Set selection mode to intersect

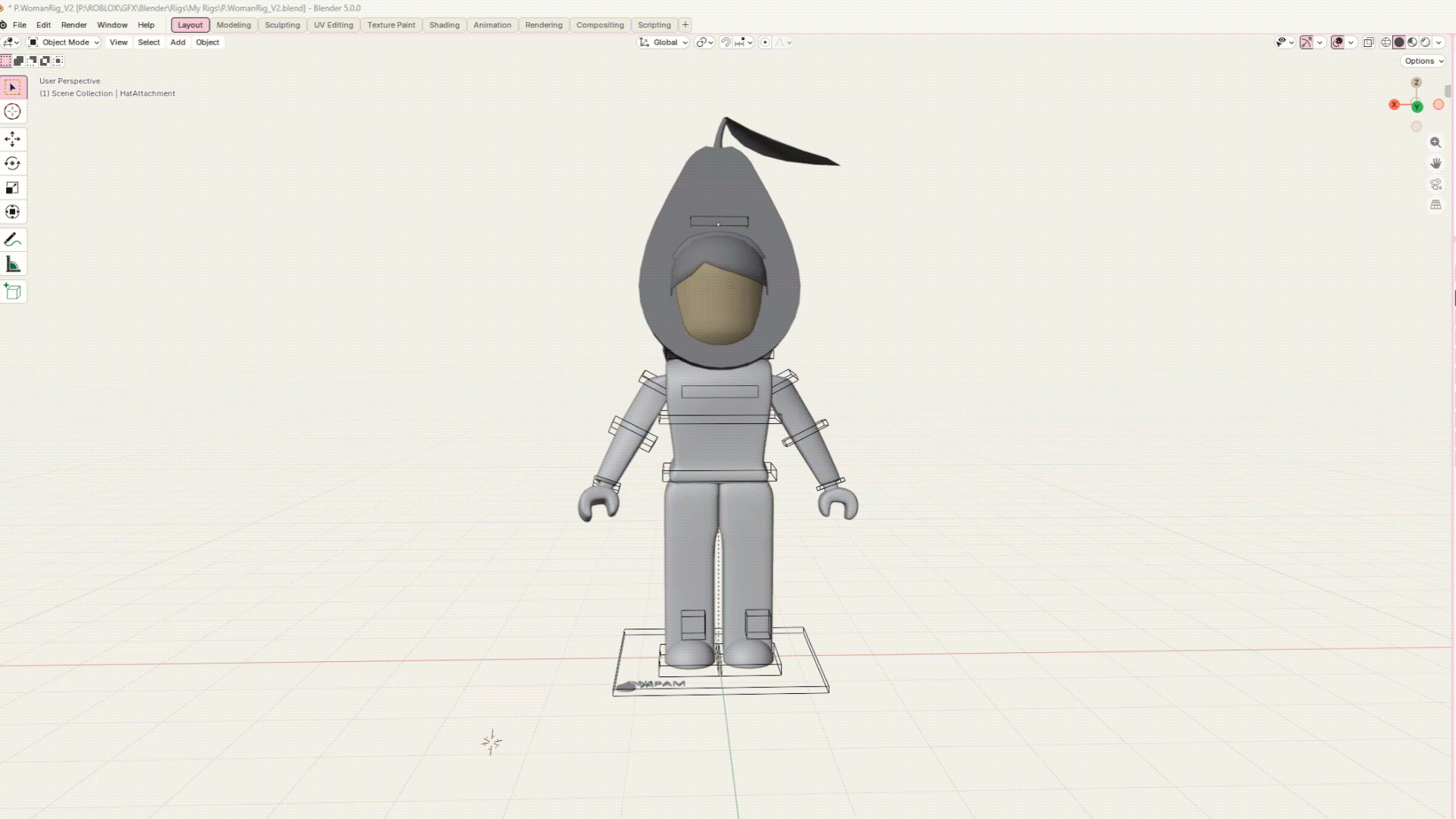pyautogui.click(x=58, y=61)
